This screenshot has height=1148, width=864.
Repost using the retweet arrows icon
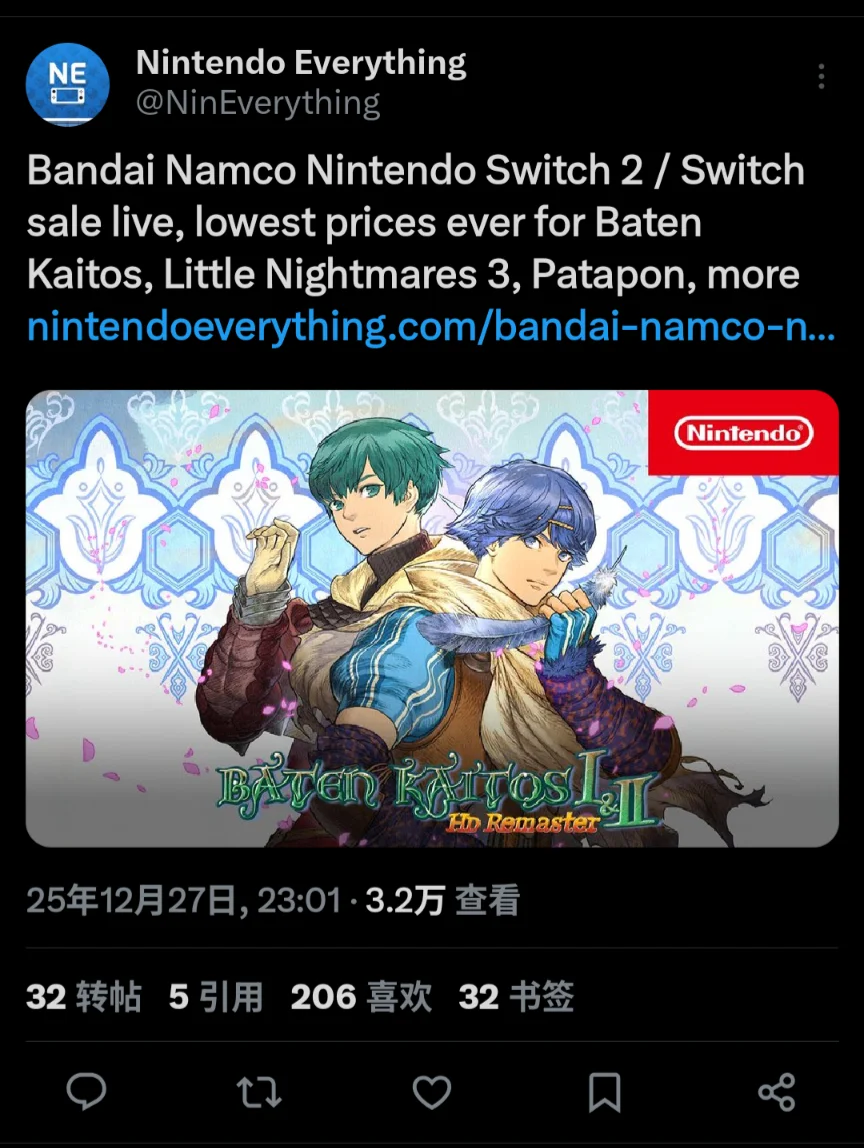coord(259,1092)
